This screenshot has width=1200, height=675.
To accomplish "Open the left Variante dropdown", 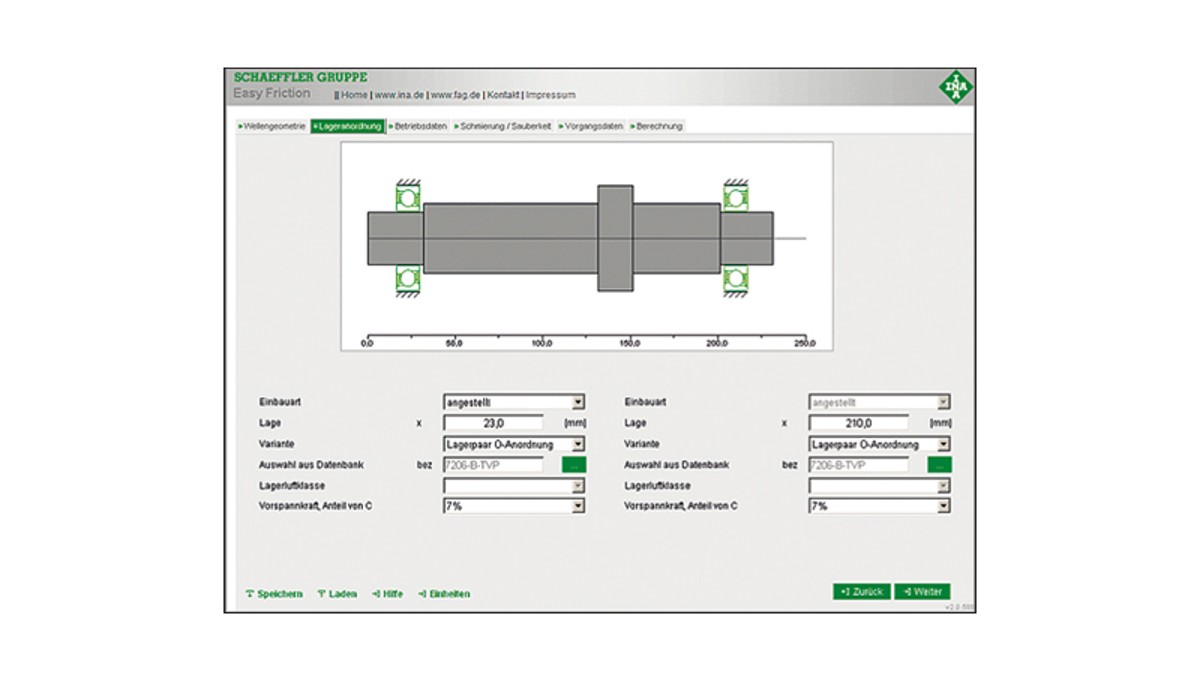I will point(577,444).
